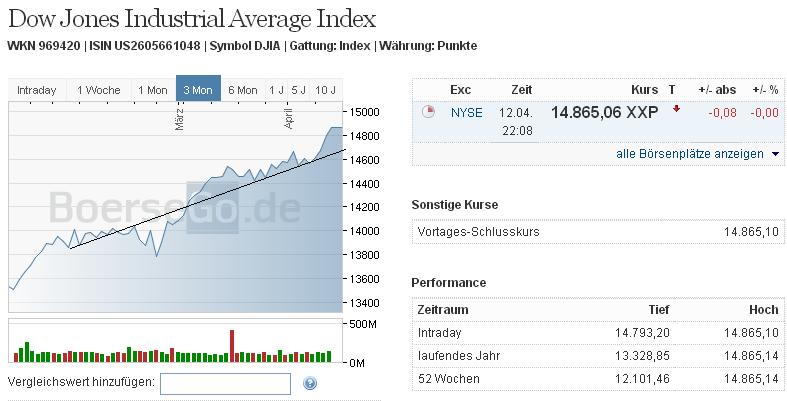Click the April marker on chart
This screenshot has height=401, width=787.
tap(289, 118)
